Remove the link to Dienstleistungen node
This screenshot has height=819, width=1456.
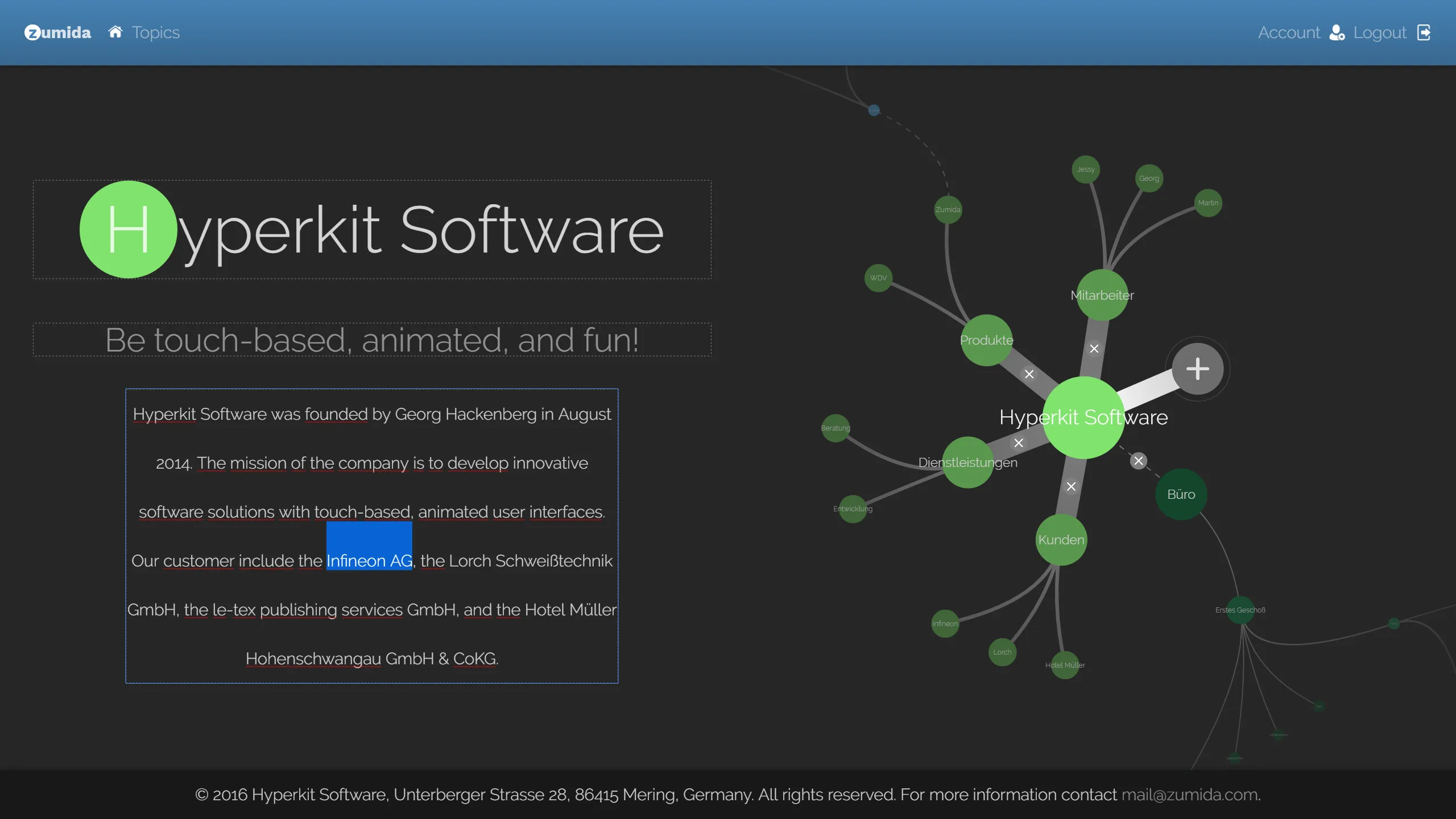pos(1019,442)
